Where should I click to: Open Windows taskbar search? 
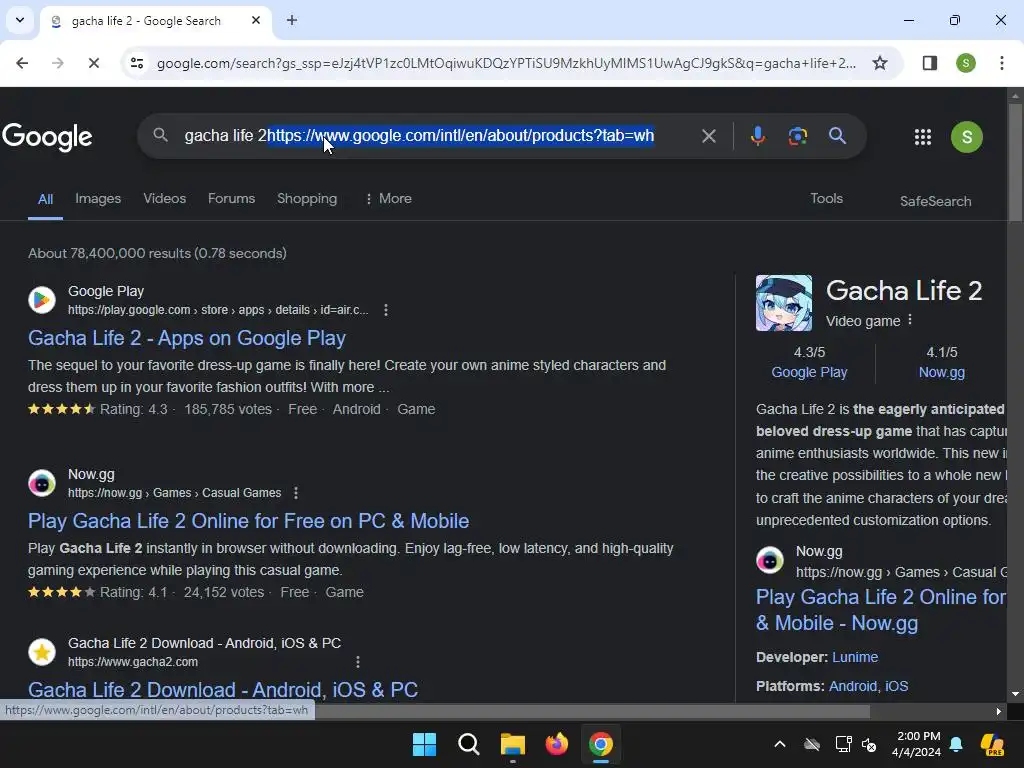468,744
